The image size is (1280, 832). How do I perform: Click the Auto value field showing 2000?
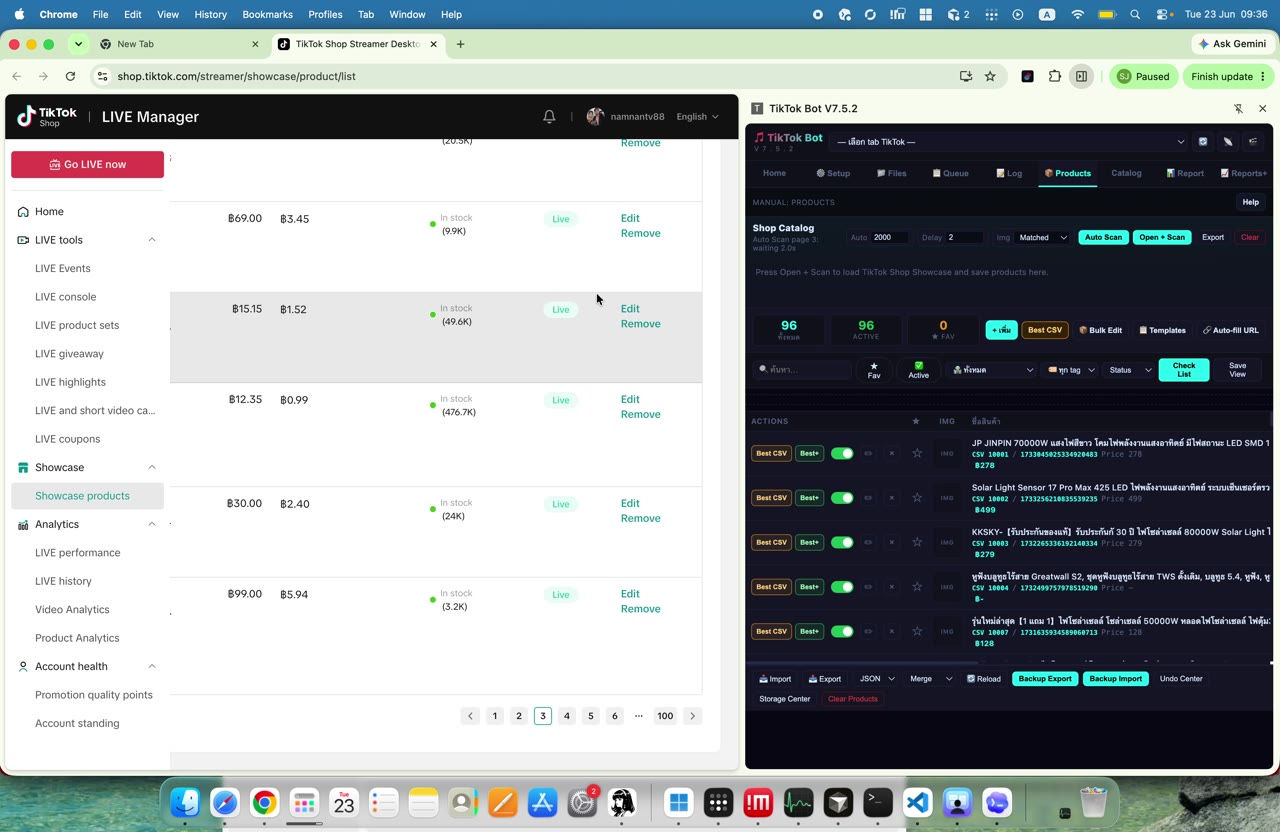point(890,237)
